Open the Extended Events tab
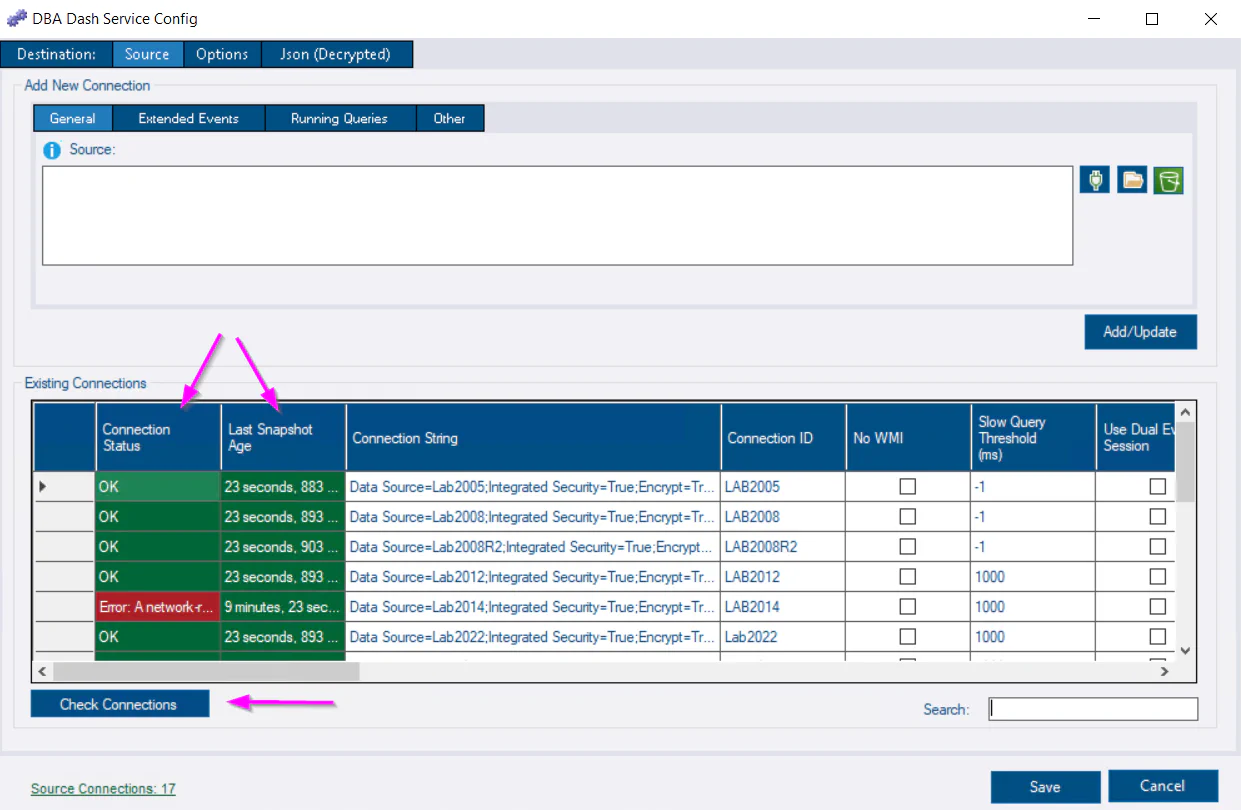1241x810 pixels. pyautogui.click(x=188, y=118)
